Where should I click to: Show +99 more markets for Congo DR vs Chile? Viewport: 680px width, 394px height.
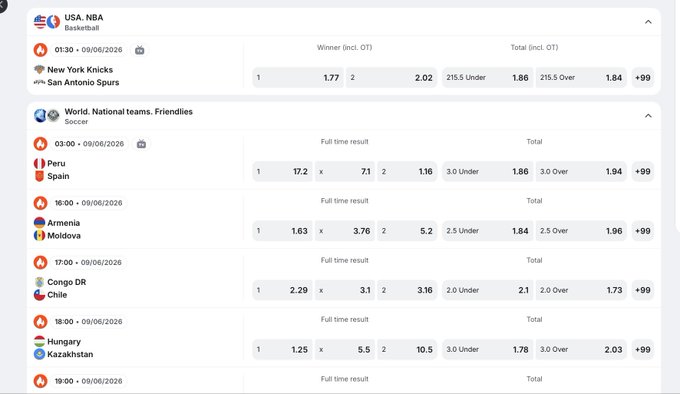tap(643, 290)
